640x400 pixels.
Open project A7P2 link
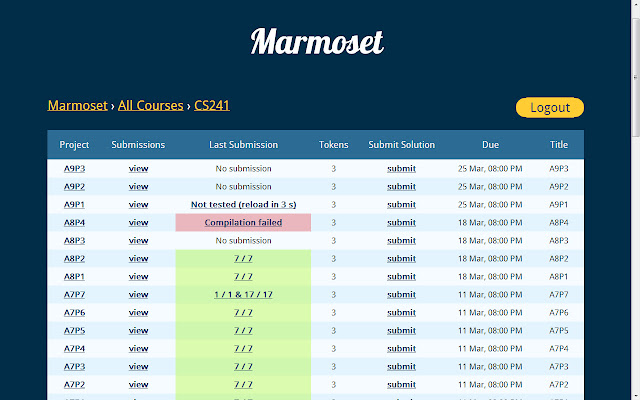(74, 384)
